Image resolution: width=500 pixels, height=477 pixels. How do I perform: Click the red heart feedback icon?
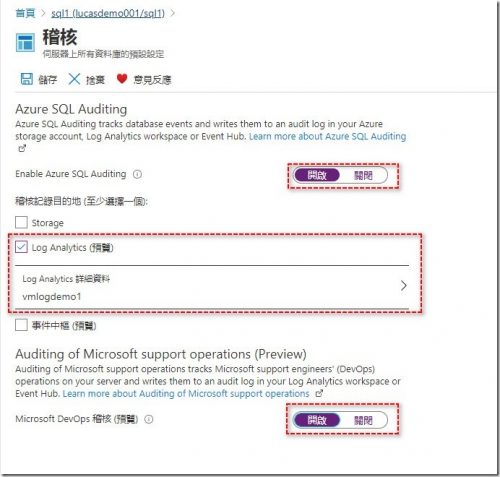click(x=122, y=79)
